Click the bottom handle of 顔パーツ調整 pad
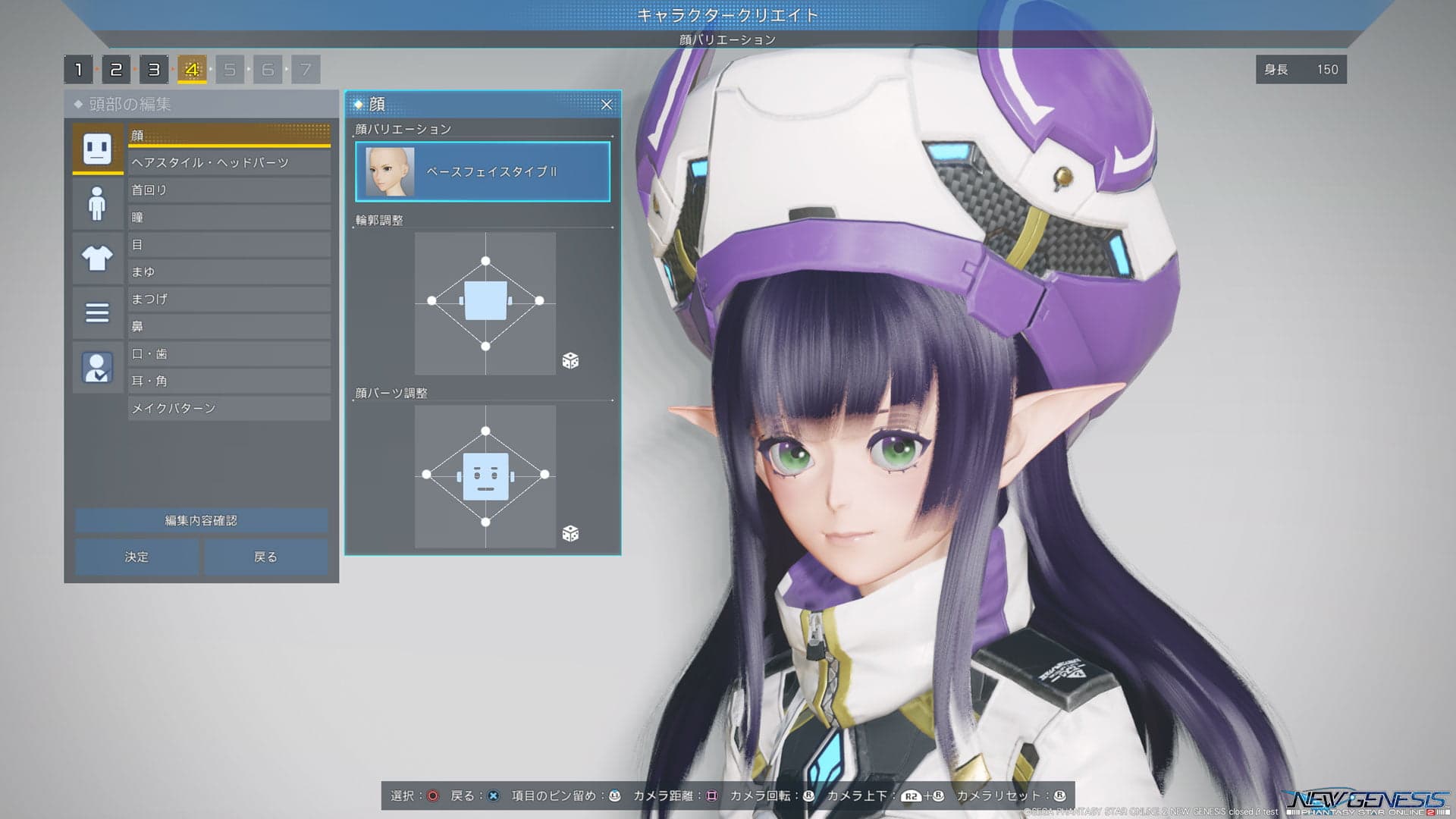Image resolution: width=1456 pixels, height=819 pixels. coord(485,522)
